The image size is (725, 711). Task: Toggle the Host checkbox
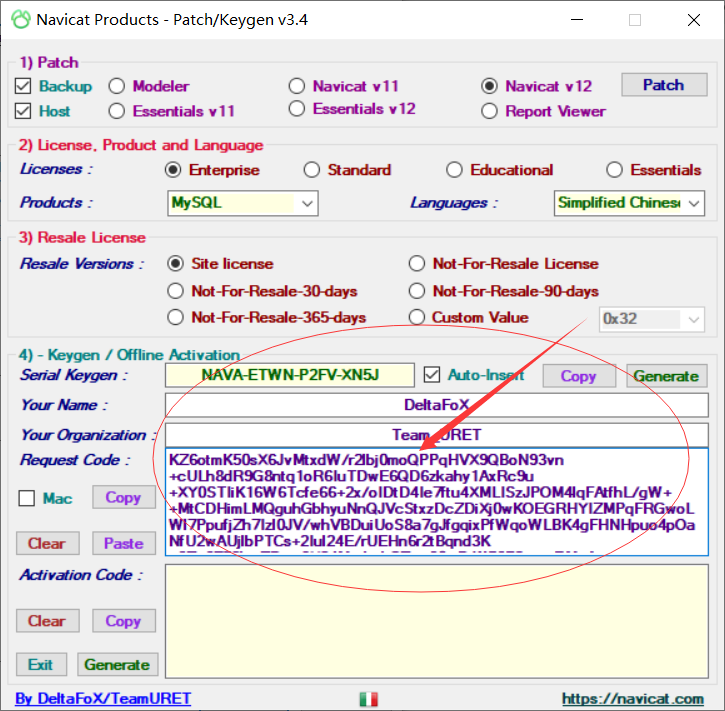(23, 111)
